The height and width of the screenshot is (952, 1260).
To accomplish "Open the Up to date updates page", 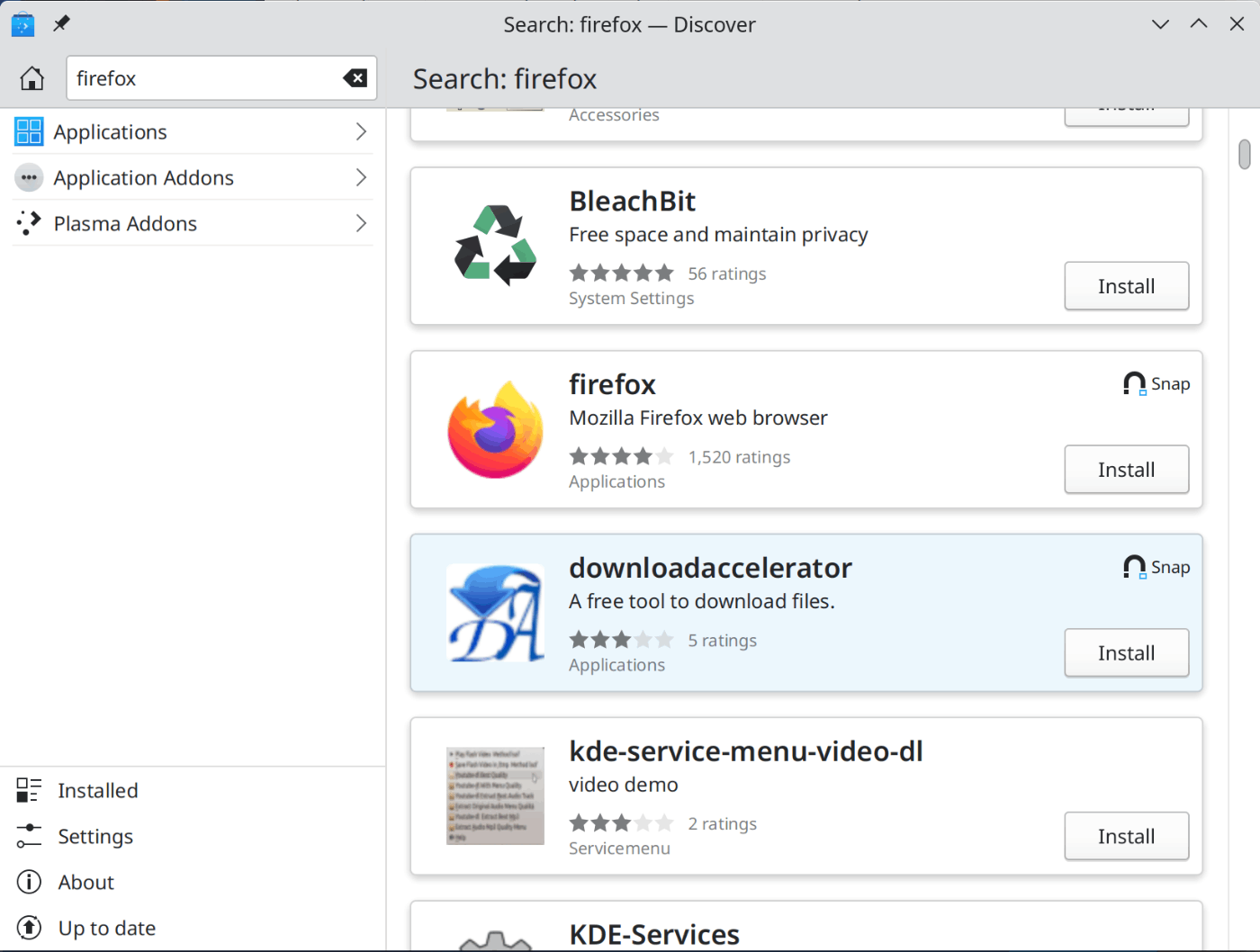I will 193,928.
